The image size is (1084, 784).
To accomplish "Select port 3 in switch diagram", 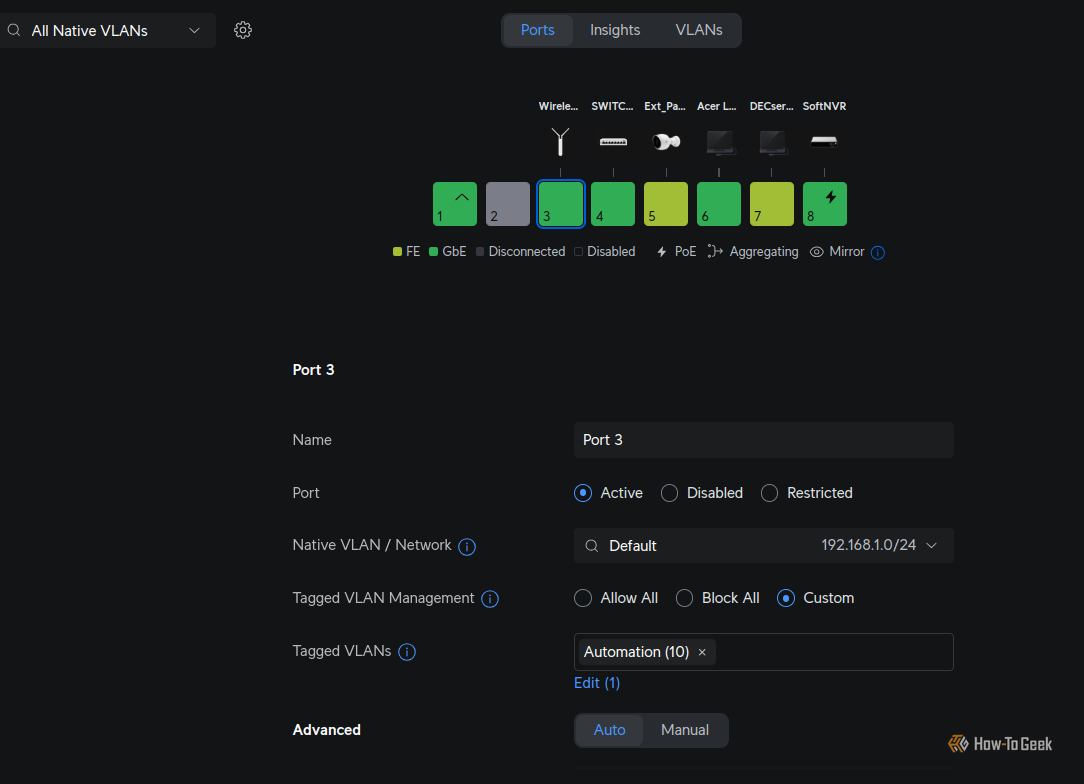I will coord(561,204).
